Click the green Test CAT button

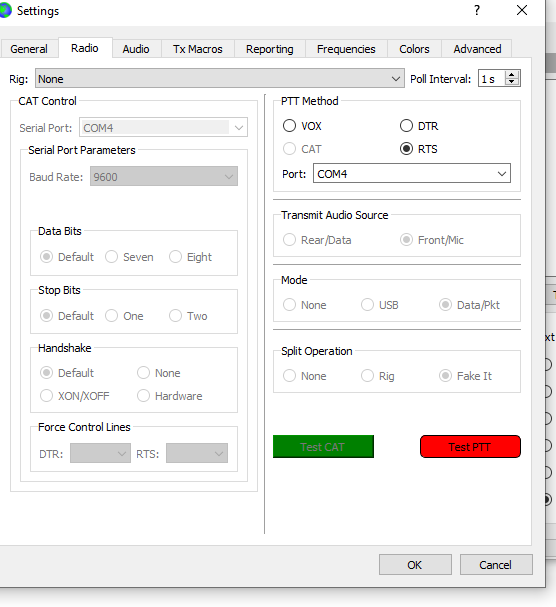323,447
